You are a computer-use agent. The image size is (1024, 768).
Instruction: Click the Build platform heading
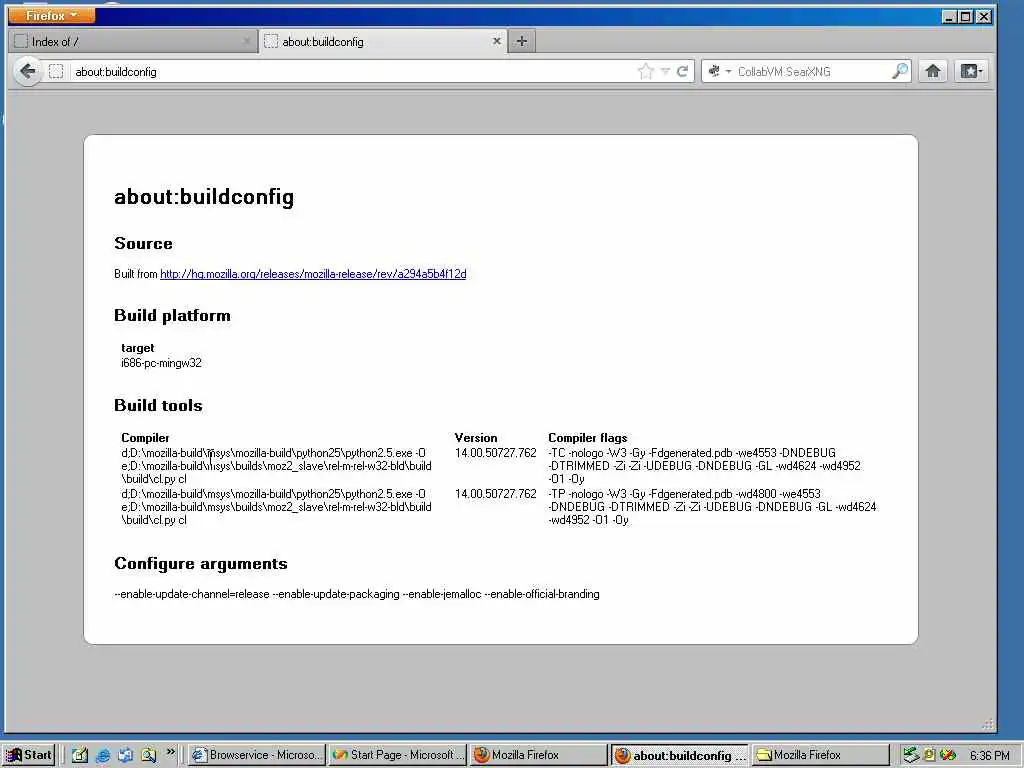172,315
